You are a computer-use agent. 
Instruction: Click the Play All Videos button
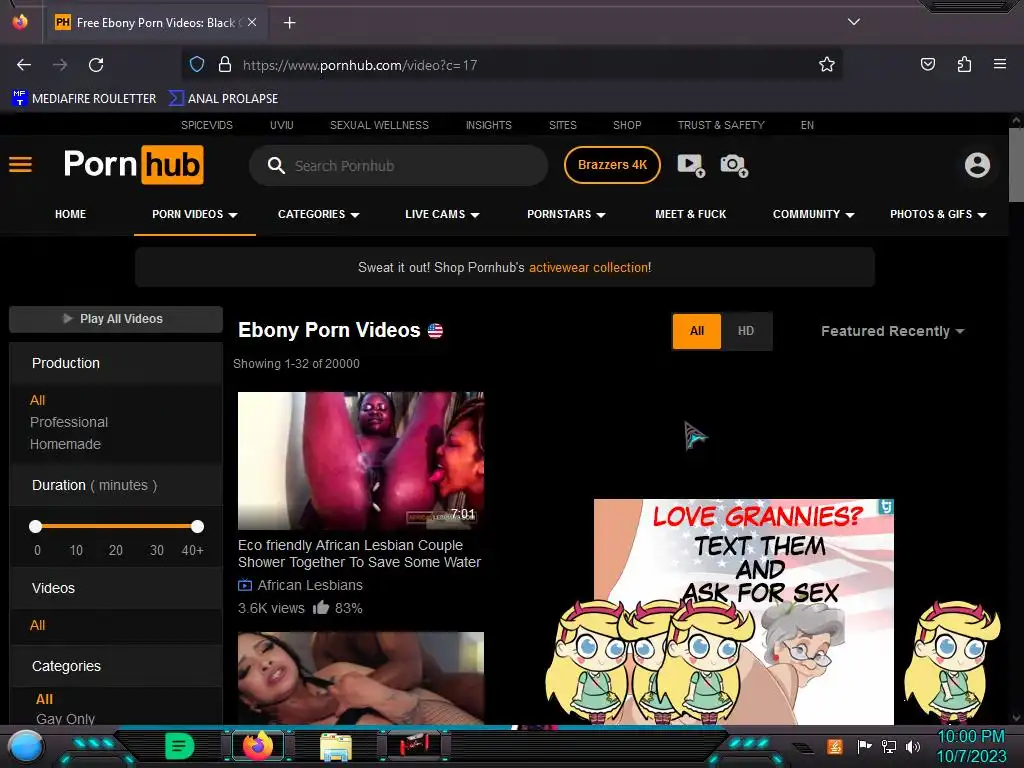(116, 319)
